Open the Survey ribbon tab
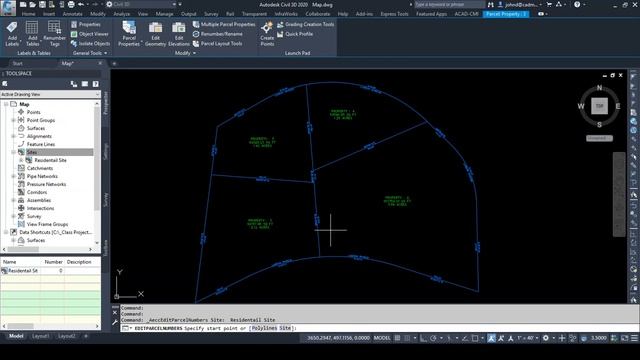Image resolution: width=640 pixels, height=360 pixels. pos(211,14)
